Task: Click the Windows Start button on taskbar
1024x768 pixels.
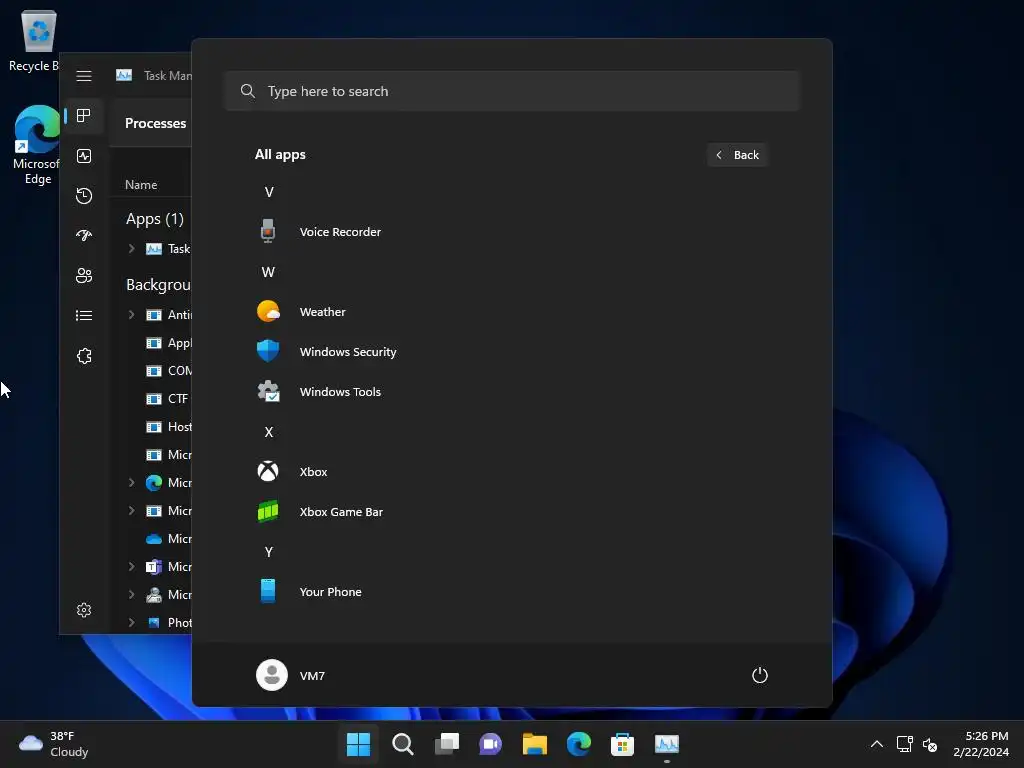Action: [x=358, y=744]
